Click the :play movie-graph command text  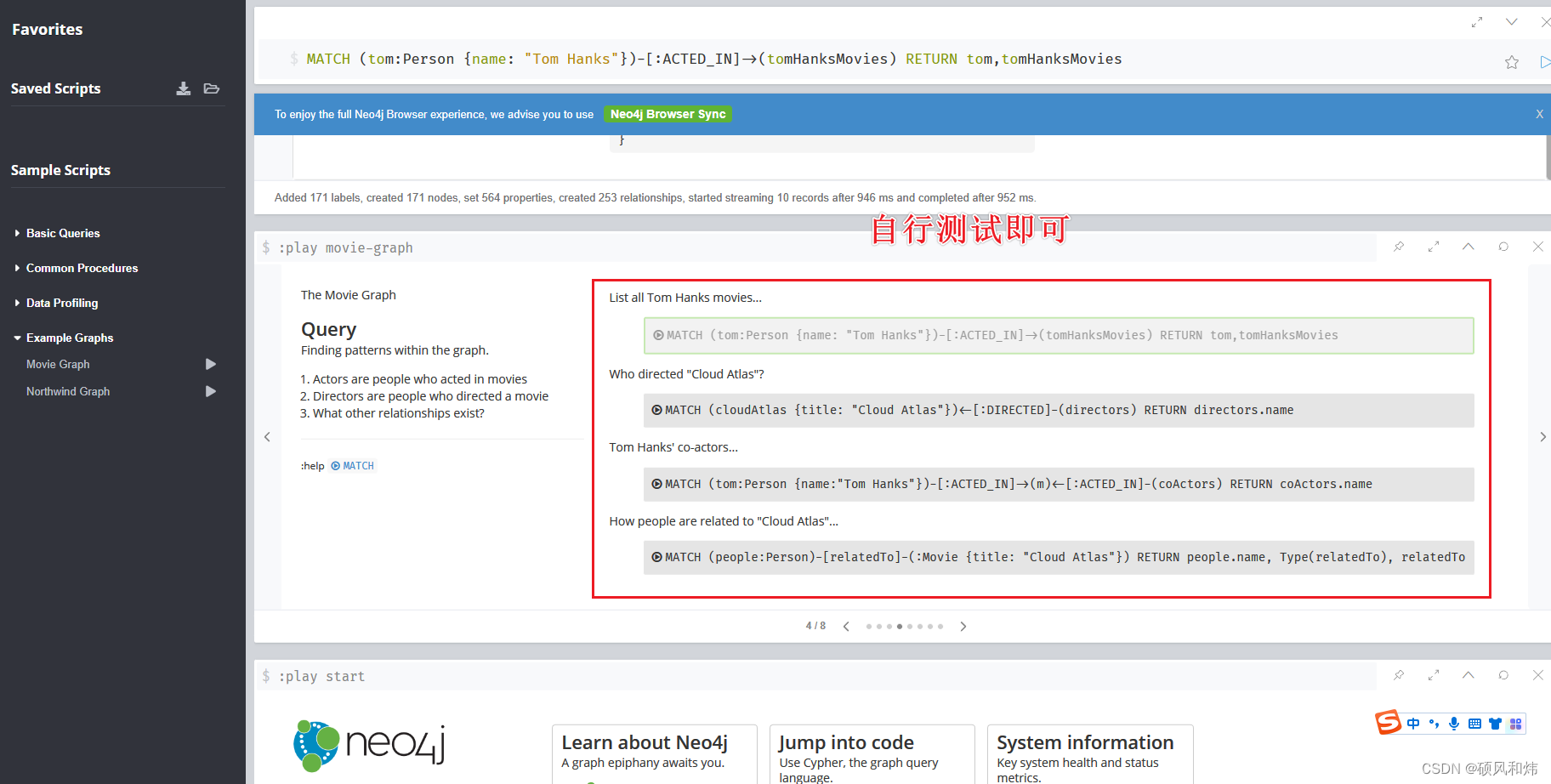[x=346, y=247]
